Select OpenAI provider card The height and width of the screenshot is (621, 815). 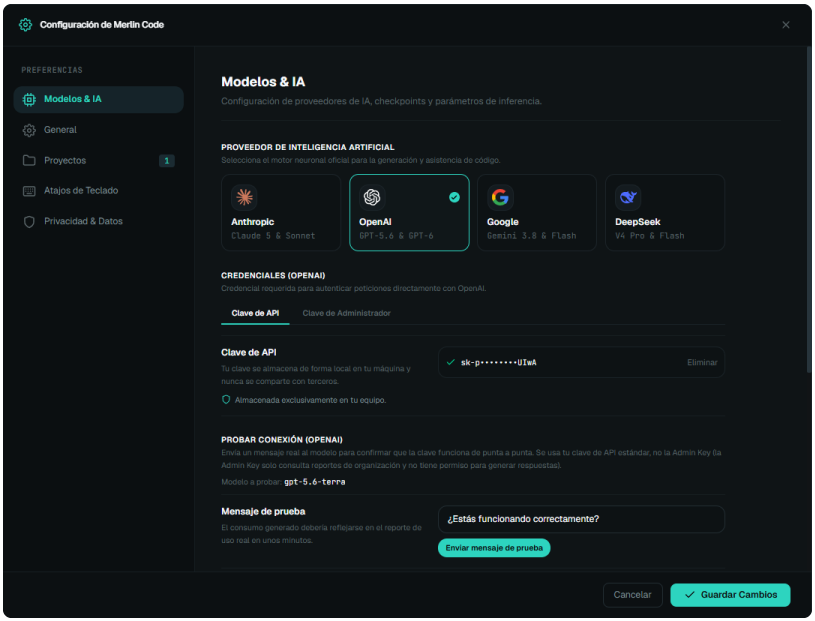[409, 213]
